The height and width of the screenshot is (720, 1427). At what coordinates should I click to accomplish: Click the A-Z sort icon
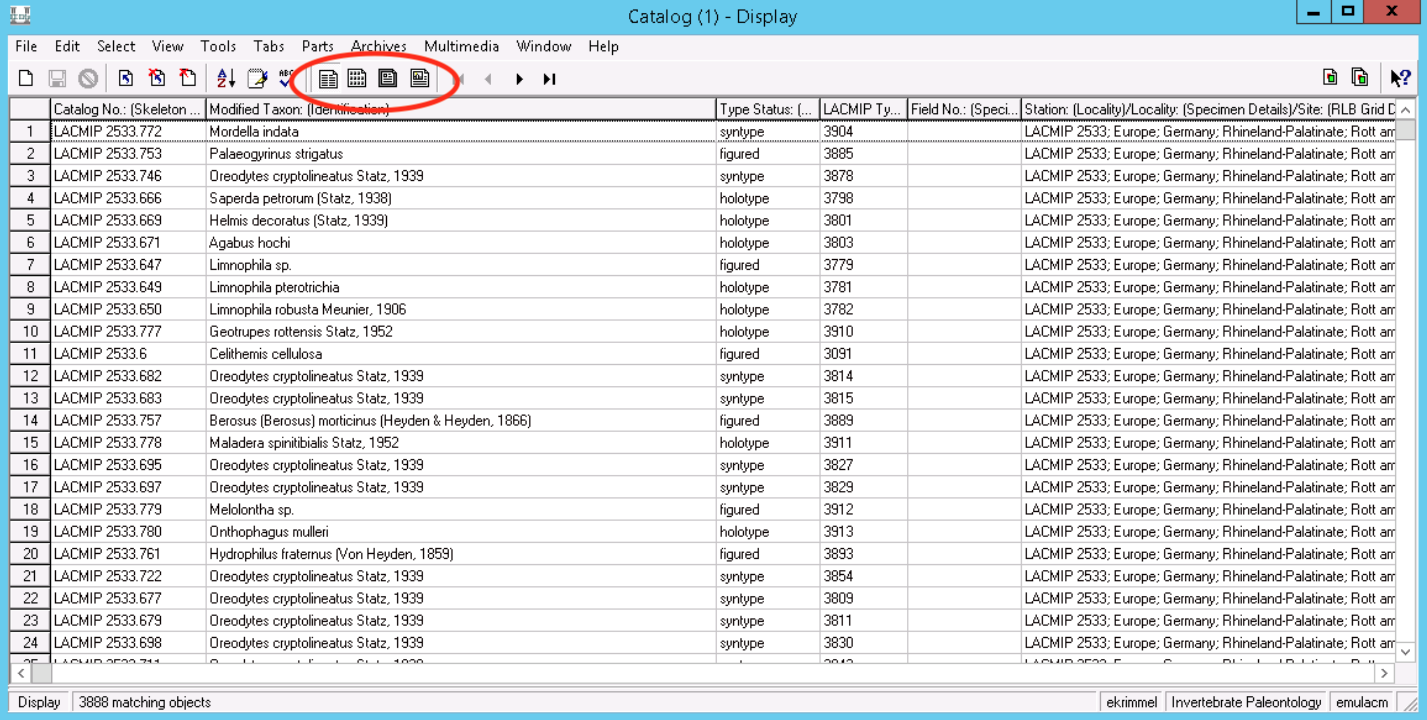coord(226,78)
